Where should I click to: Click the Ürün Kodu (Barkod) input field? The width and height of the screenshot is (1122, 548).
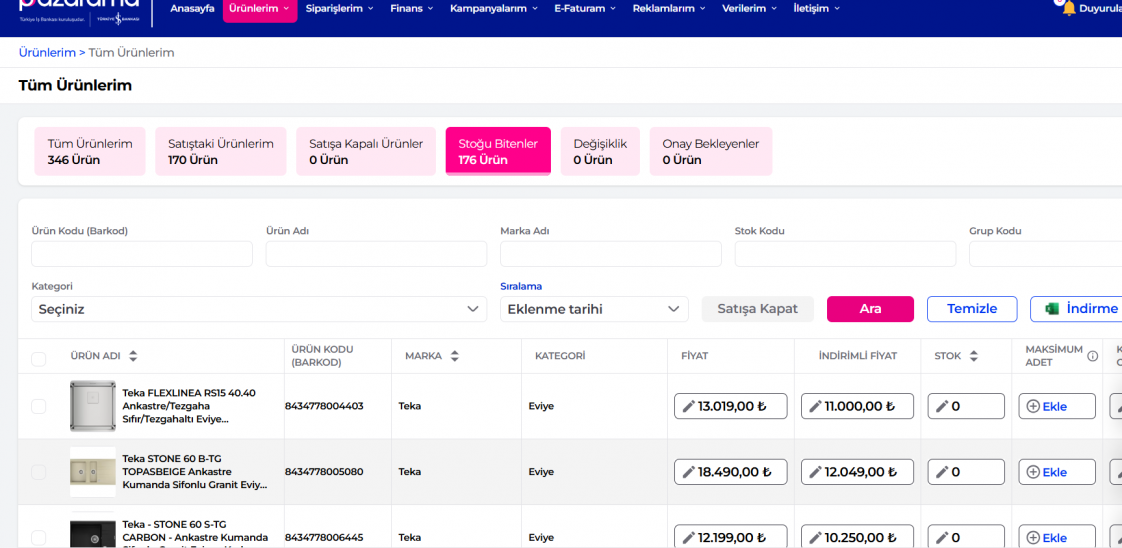coord(142,254)
